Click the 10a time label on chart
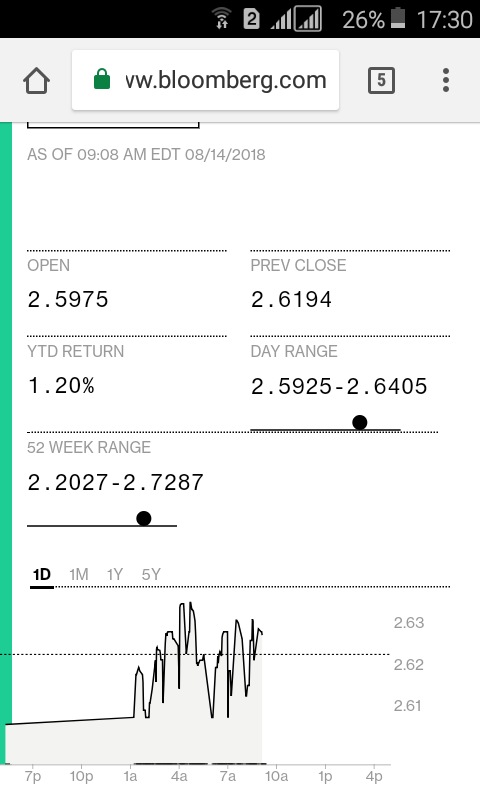Screen dimensions: 480x800 click(276, 777)
